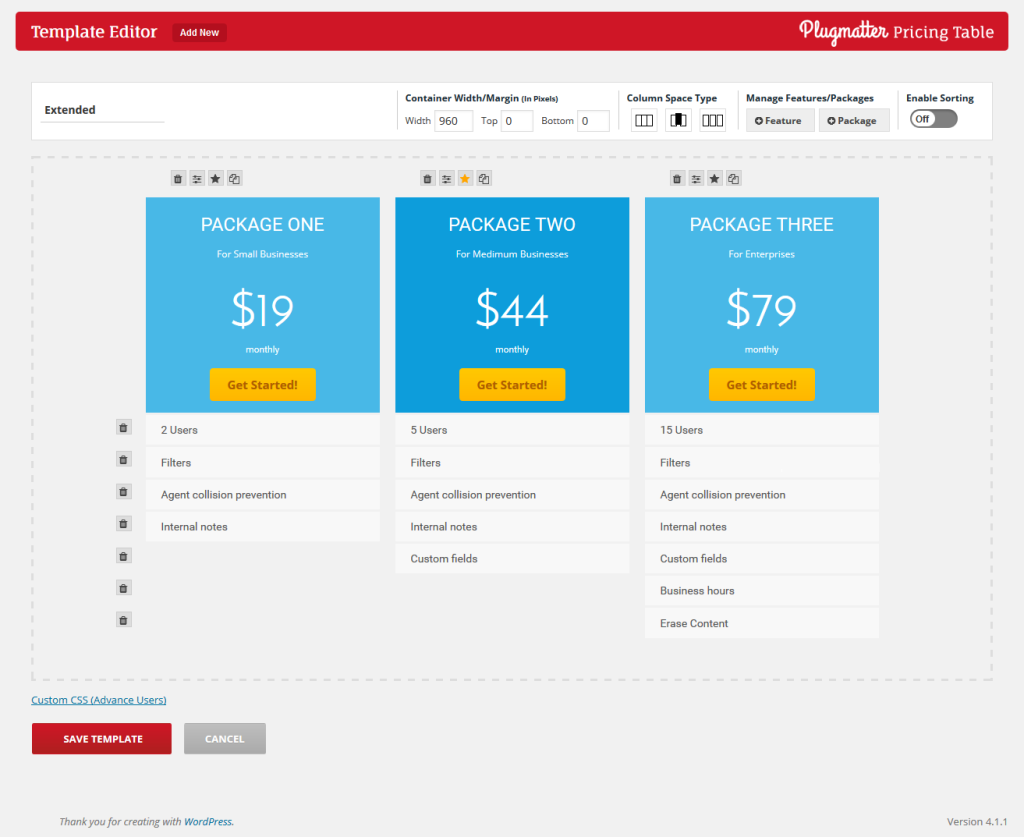Open the Package management panel

tap(853, 119)
